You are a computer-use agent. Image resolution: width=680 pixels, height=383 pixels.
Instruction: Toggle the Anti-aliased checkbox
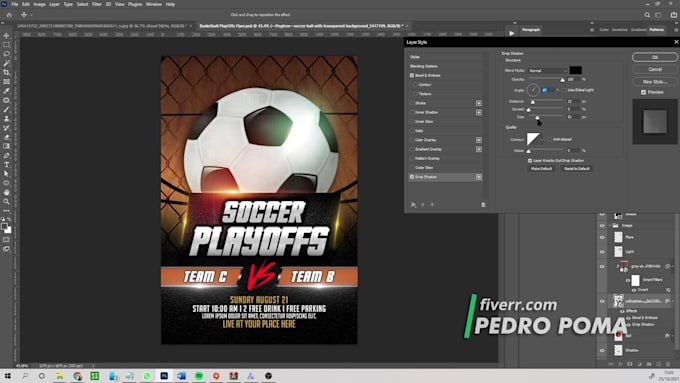coord(550,139)
